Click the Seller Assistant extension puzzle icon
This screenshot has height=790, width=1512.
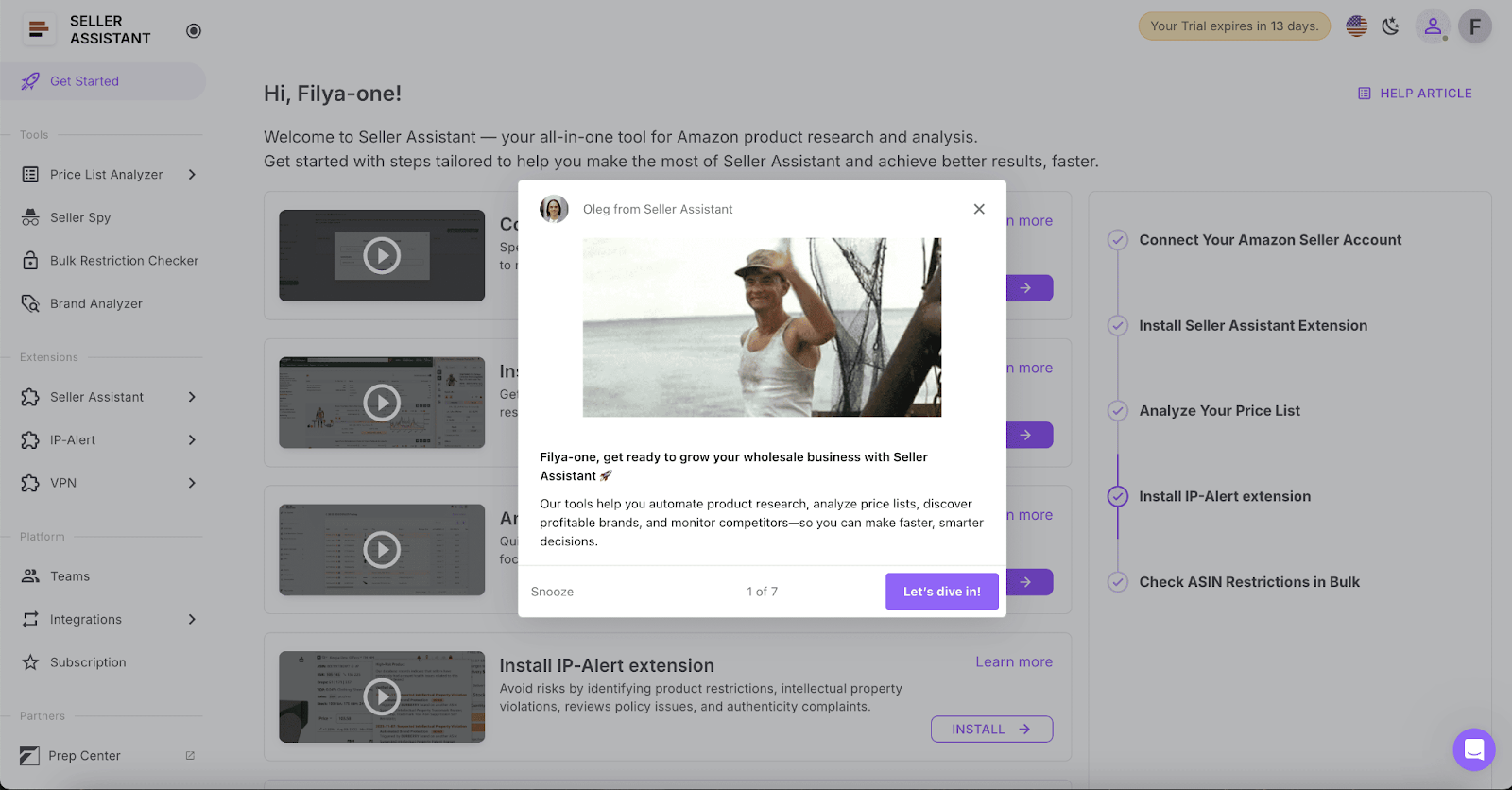pos(30,397)
